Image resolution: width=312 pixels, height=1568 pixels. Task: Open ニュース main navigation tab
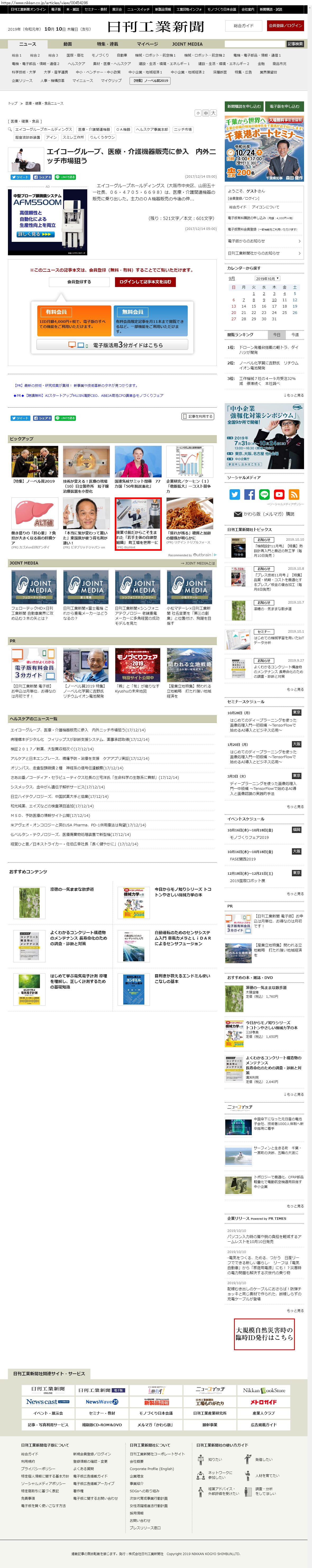(x=27, y=44)
